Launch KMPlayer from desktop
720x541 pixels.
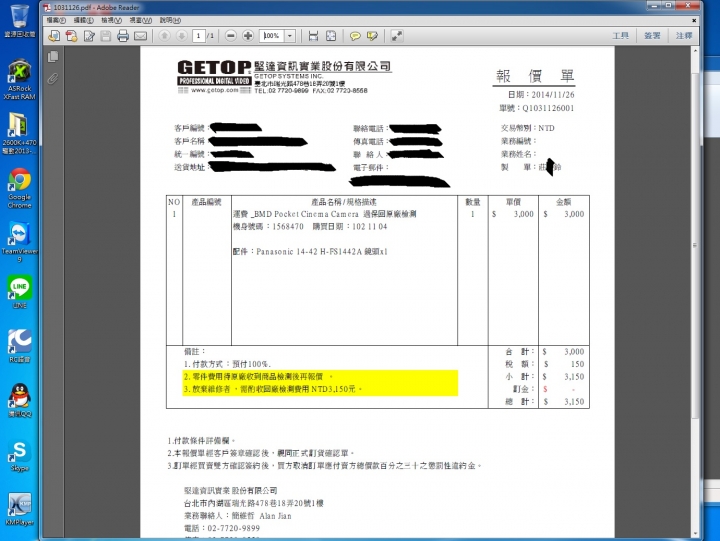point(19,510)
